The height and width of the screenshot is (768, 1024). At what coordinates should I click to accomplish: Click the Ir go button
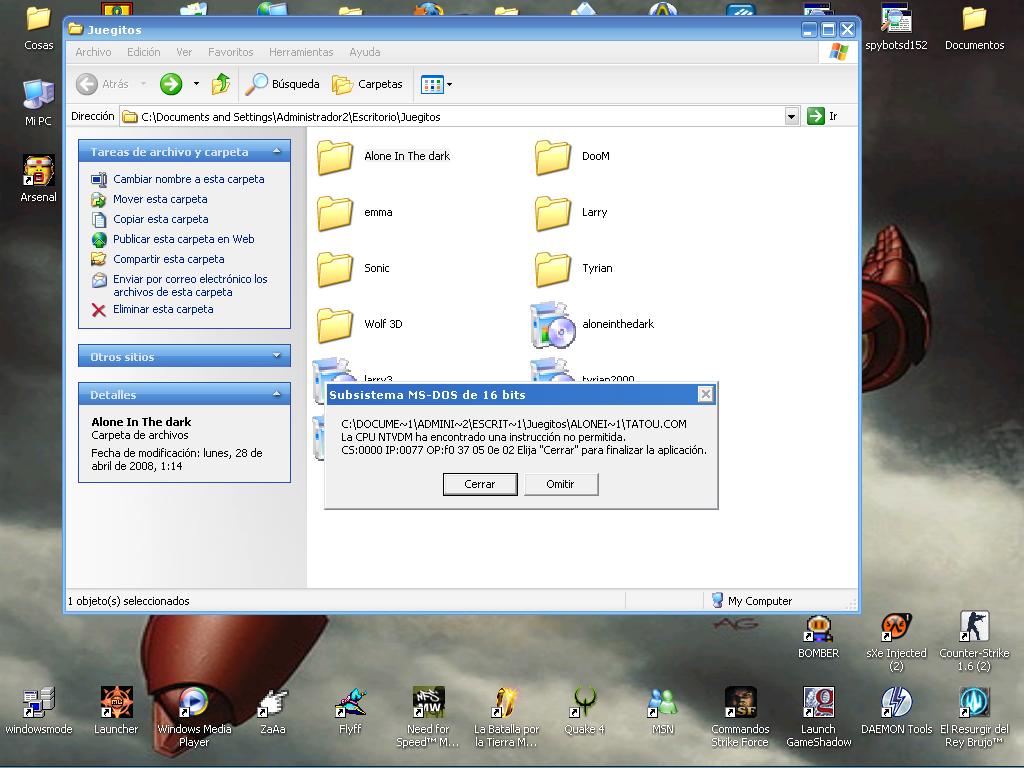pos(823,116)
